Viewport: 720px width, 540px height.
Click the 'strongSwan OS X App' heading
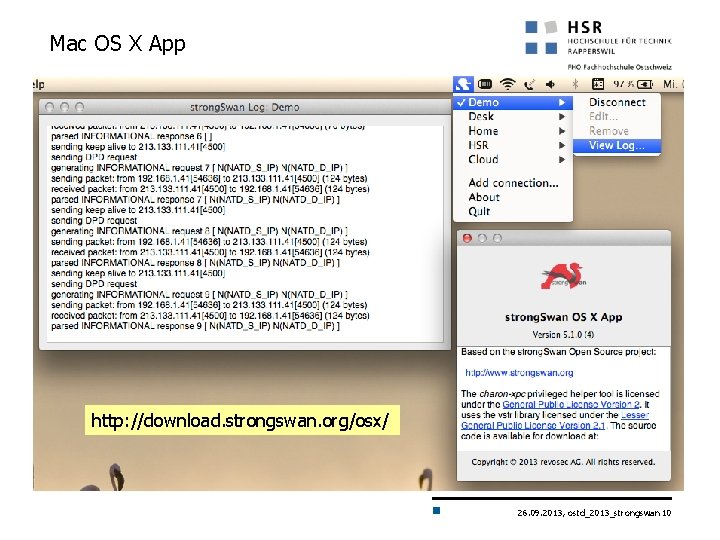[563, 317]
